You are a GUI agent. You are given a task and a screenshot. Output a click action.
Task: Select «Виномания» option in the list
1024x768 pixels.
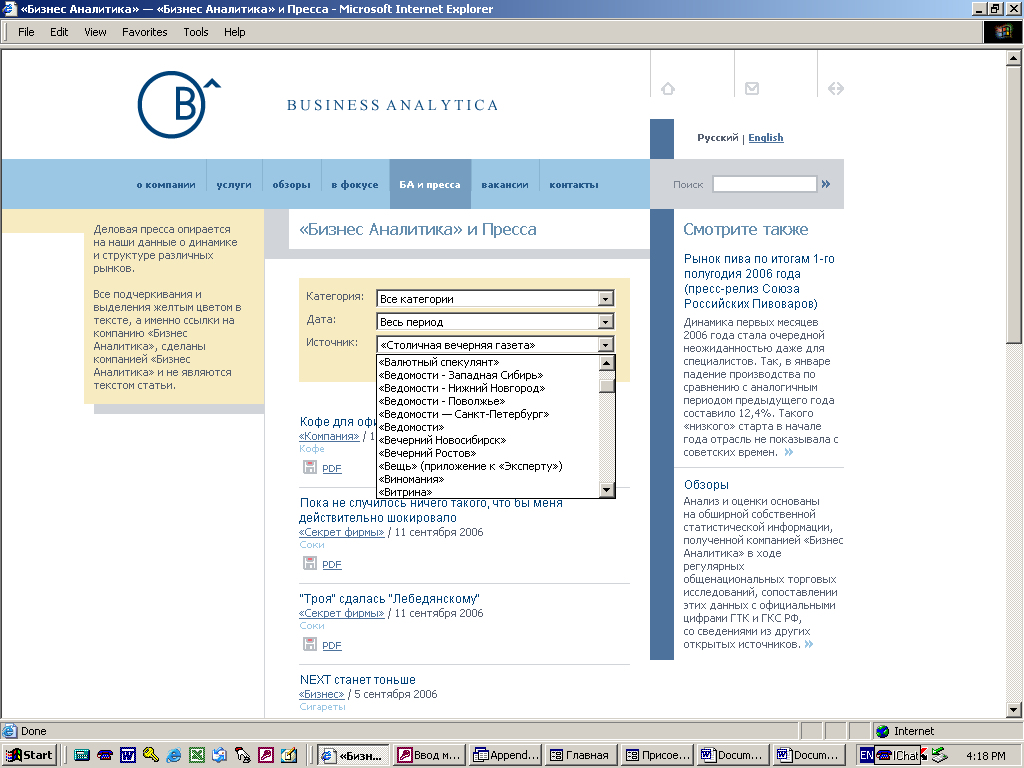pyautogui.click(x=488, y=479)
